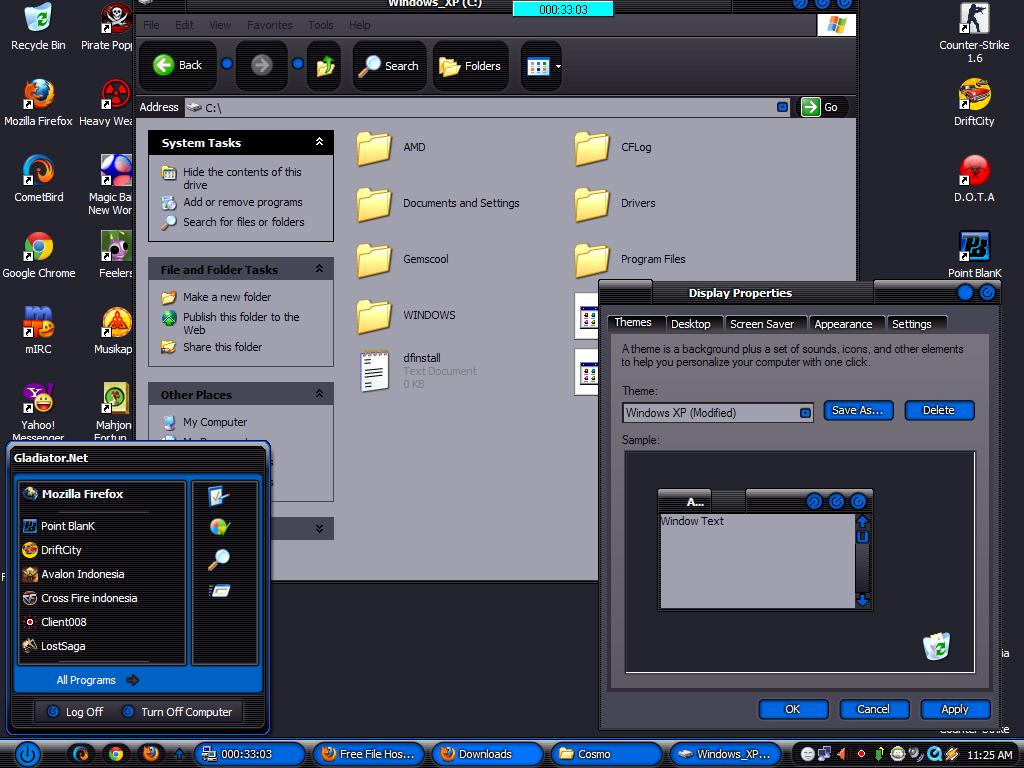The height and width of the screenshot is (768, 1024).
Task: Open Recycle Bin desktop icon
Action: [x=38, y=26]
